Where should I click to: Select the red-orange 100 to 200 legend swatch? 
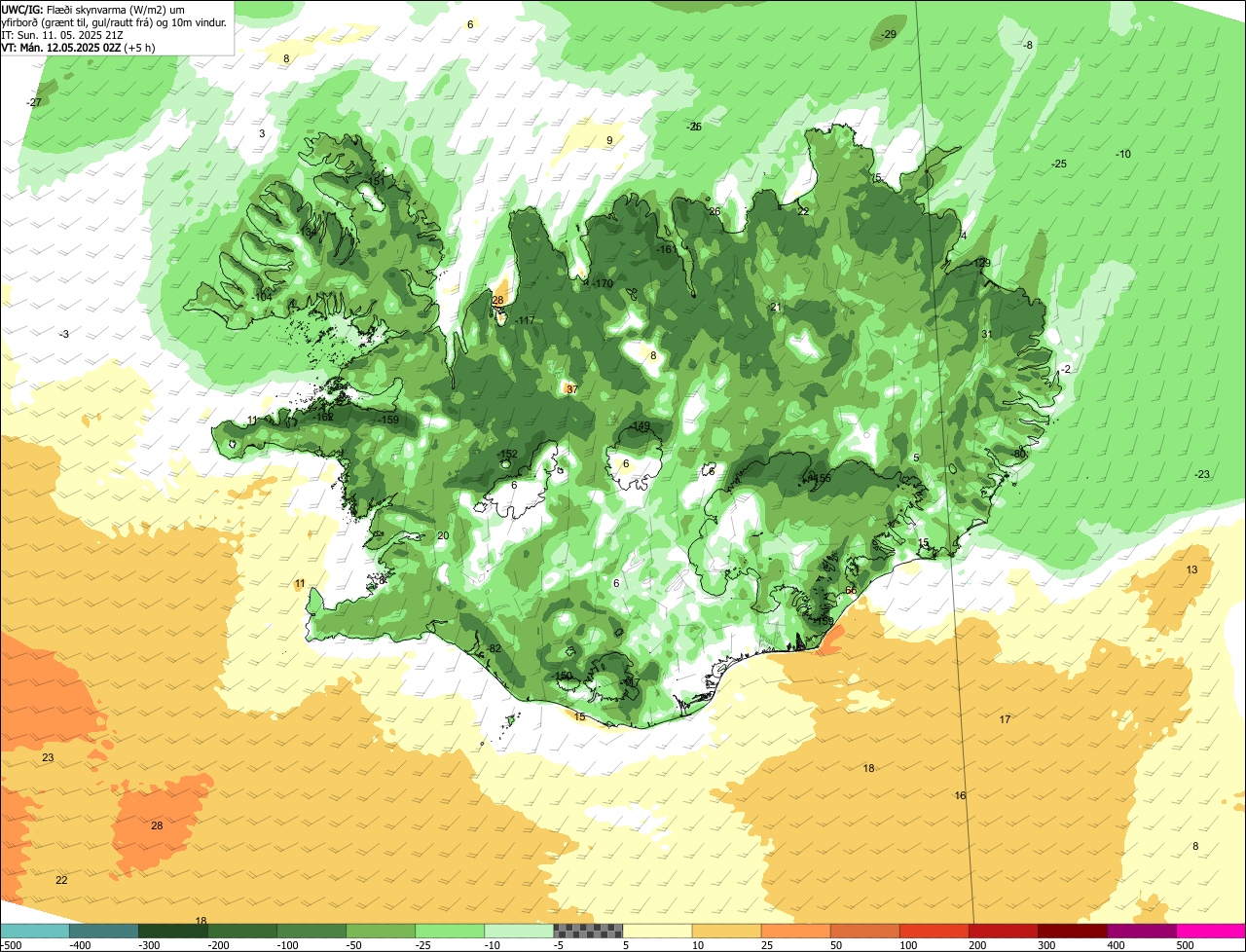(x=934, y=931)
